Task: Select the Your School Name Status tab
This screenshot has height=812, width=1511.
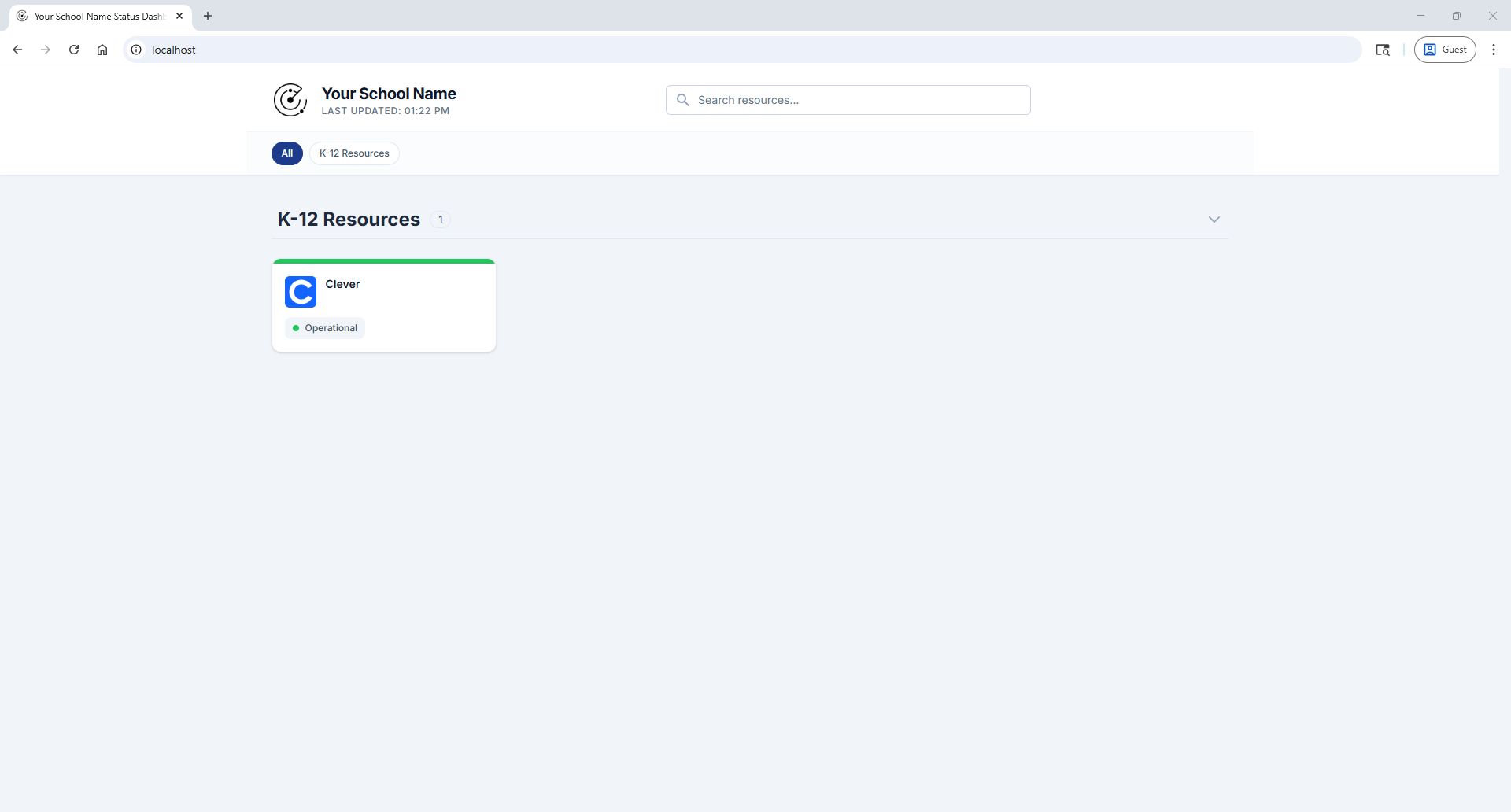Action: click(94, 16)
